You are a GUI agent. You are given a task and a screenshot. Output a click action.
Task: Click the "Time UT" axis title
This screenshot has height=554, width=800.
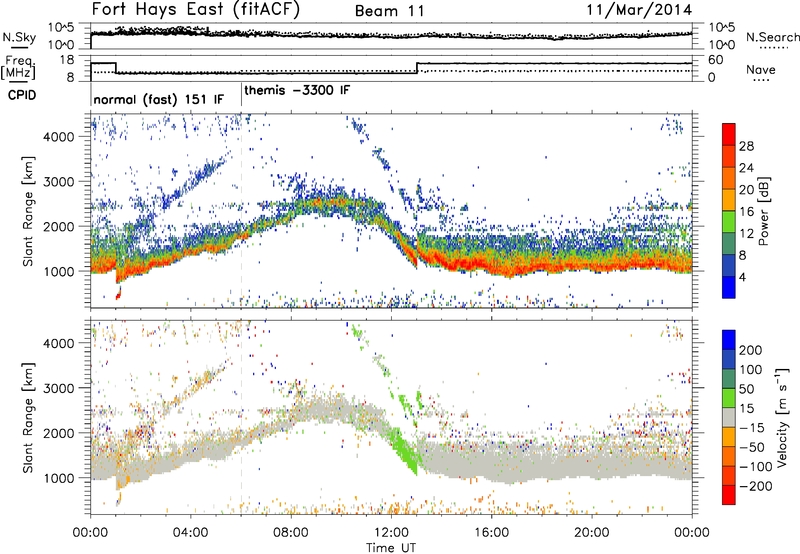point(391,547)
